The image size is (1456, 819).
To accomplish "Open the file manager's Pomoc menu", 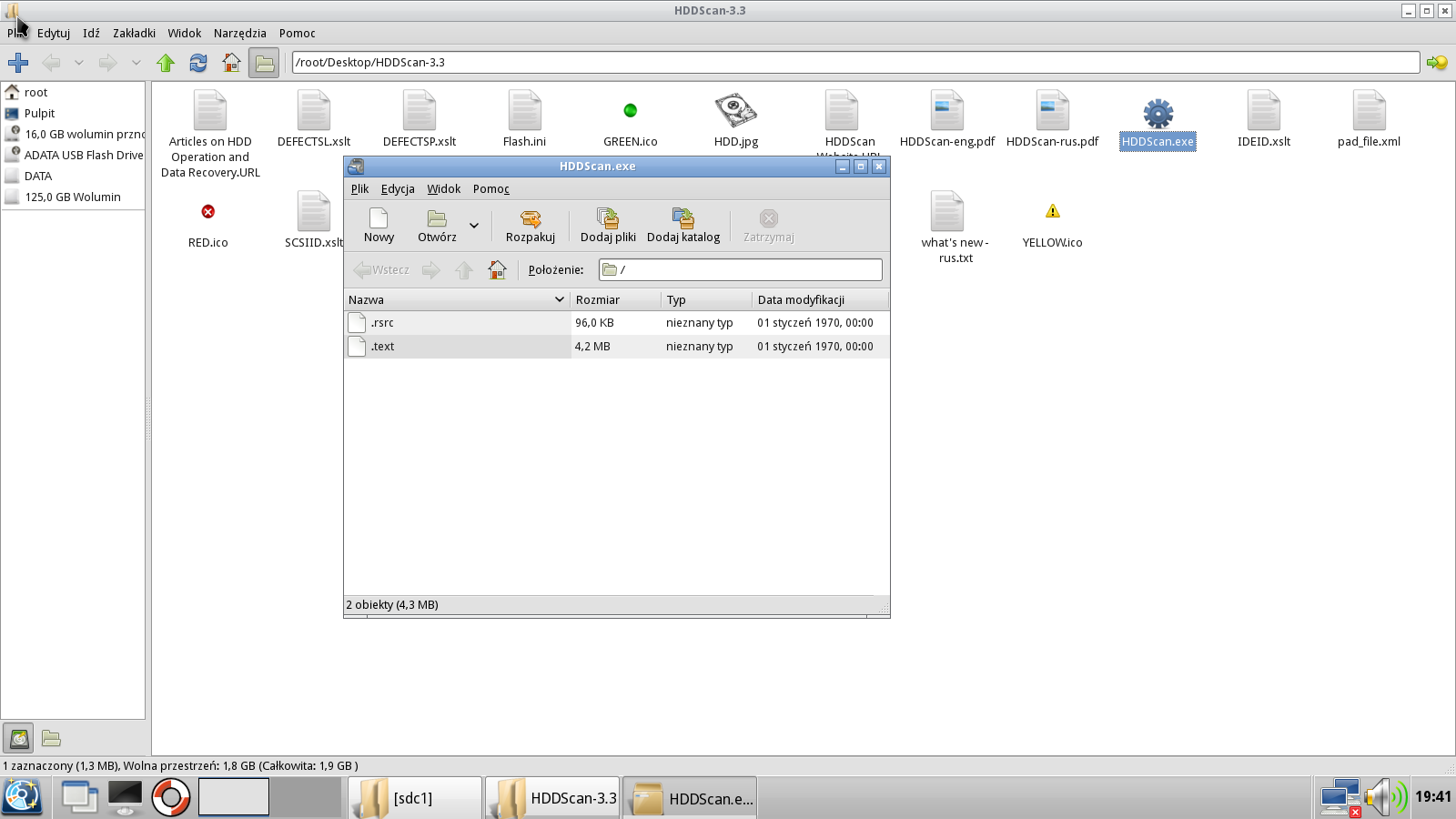I will point(298,33).
